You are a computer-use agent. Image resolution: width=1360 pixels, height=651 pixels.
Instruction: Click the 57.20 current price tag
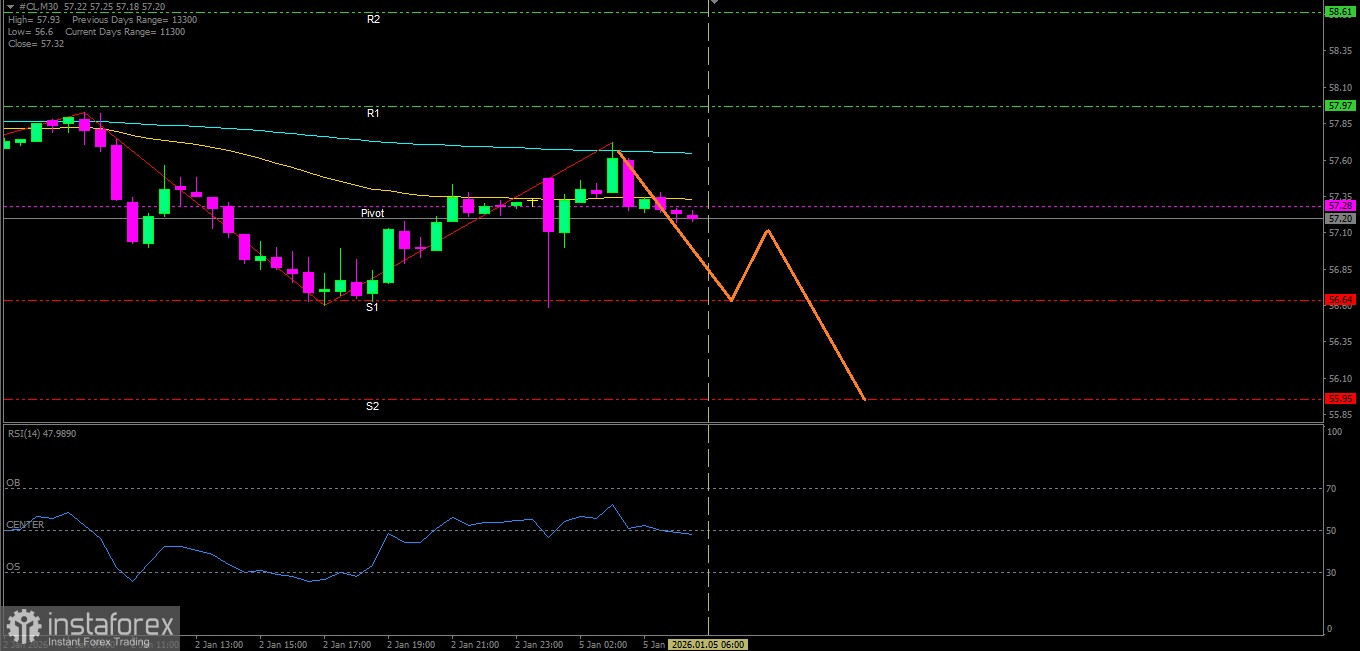(1339, 218)
